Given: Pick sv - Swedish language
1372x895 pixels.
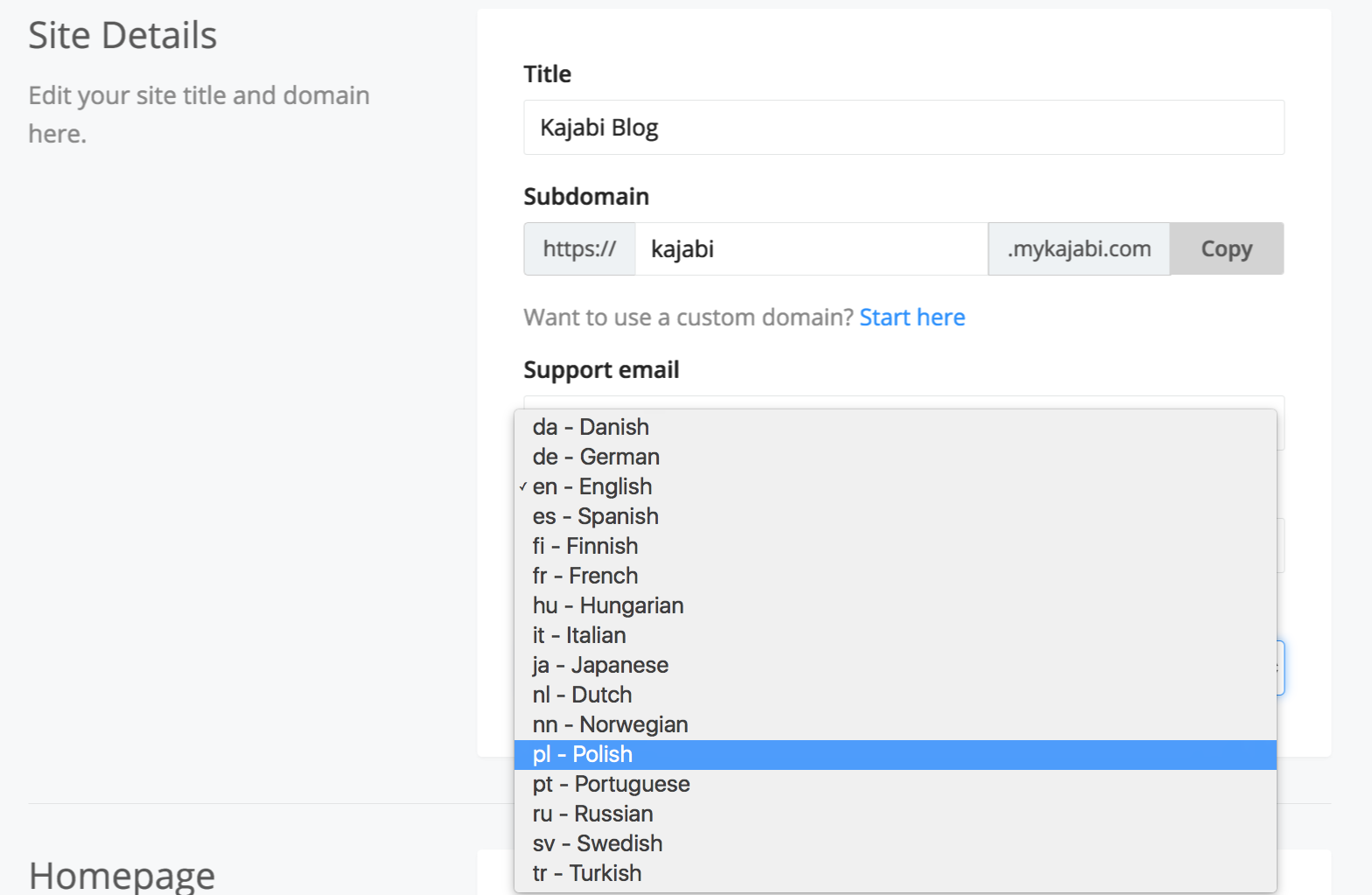Looking at the screenshot, I should pyautogui.click(x=895, y=843).
